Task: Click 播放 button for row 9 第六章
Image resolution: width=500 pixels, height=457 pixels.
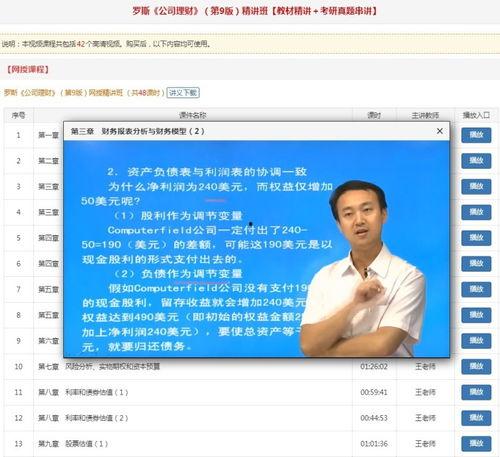Action: click(x=476, y=341)
